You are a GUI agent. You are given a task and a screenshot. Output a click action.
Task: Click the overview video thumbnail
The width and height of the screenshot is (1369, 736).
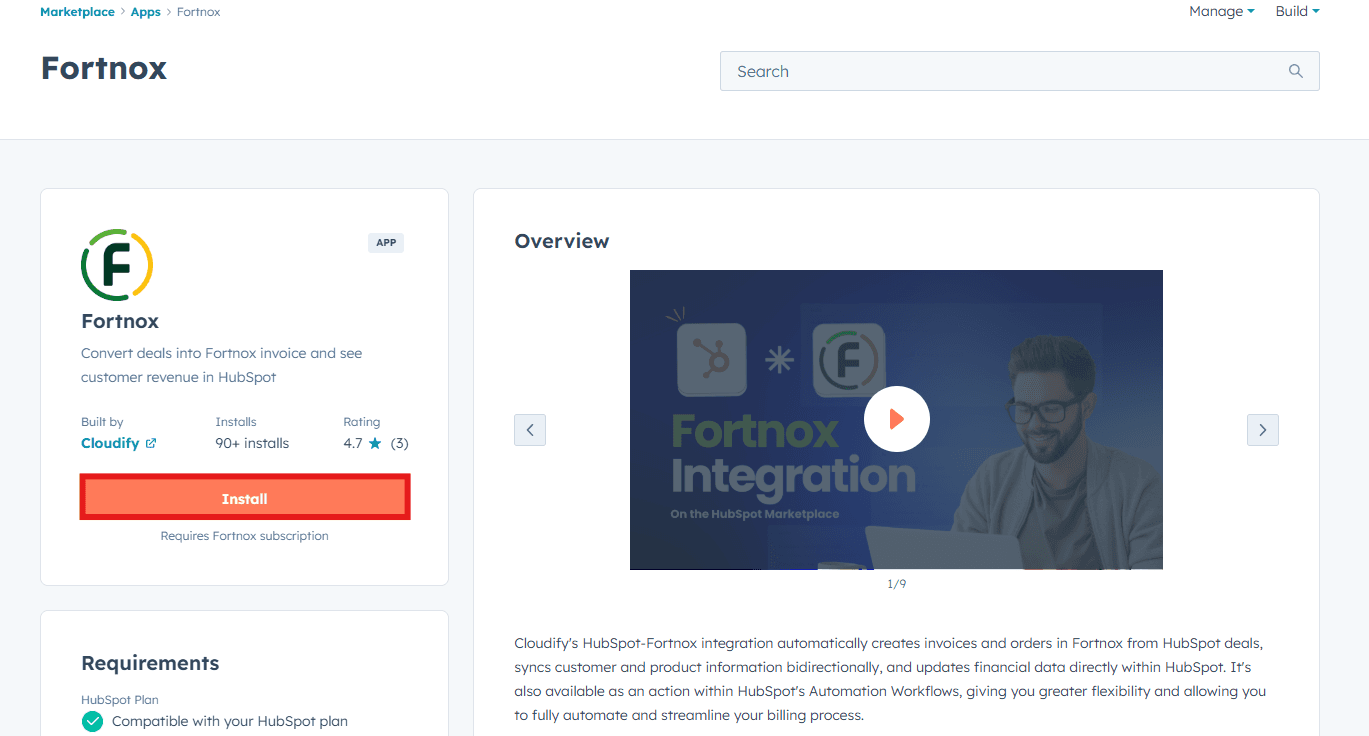896,420
